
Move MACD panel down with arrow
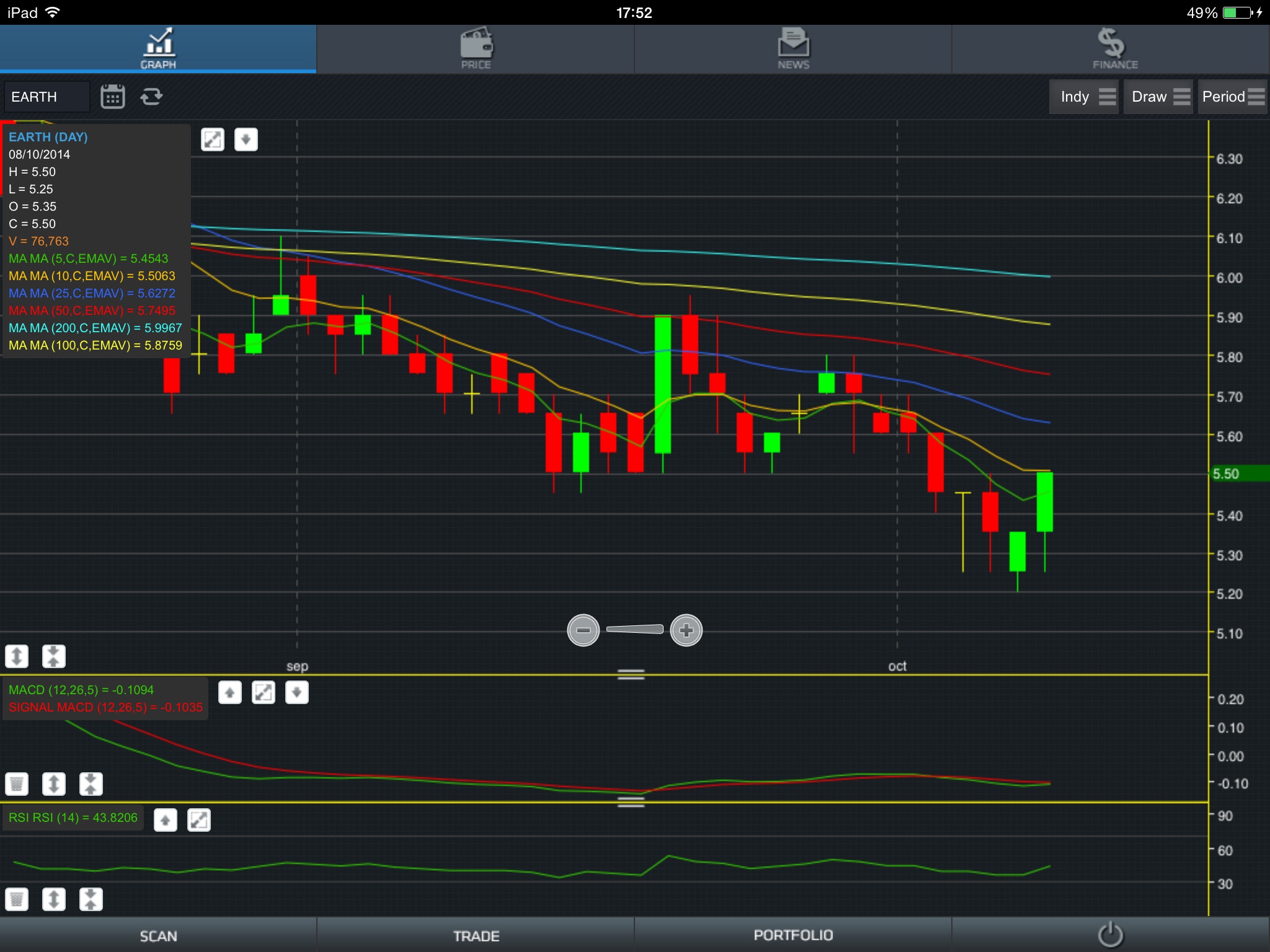click(x=297, y=692)
